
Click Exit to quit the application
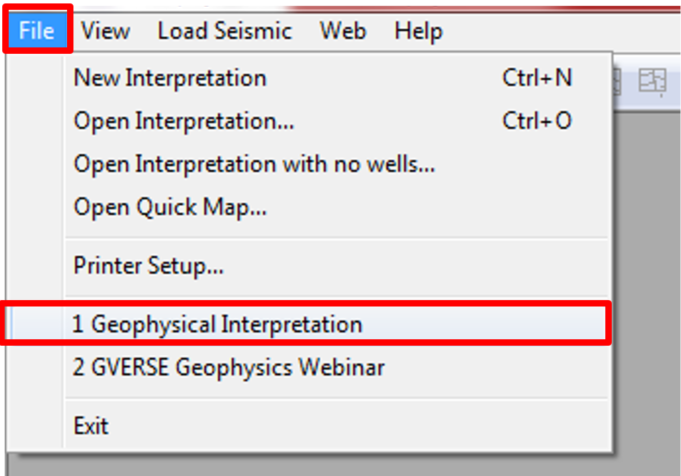click(x=91, y=426)
